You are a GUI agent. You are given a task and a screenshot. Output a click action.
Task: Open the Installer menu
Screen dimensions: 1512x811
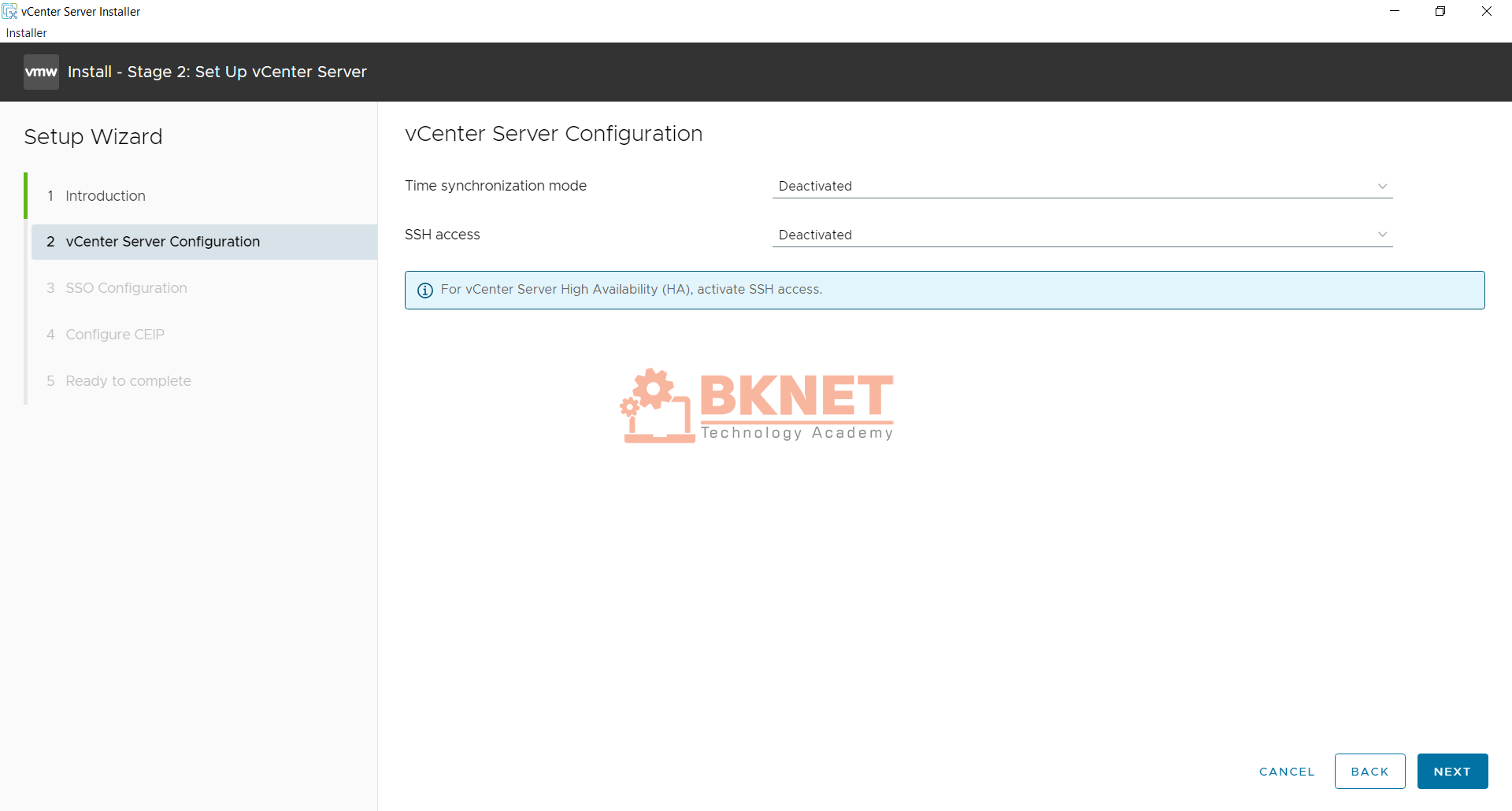[x=26, y=33]
